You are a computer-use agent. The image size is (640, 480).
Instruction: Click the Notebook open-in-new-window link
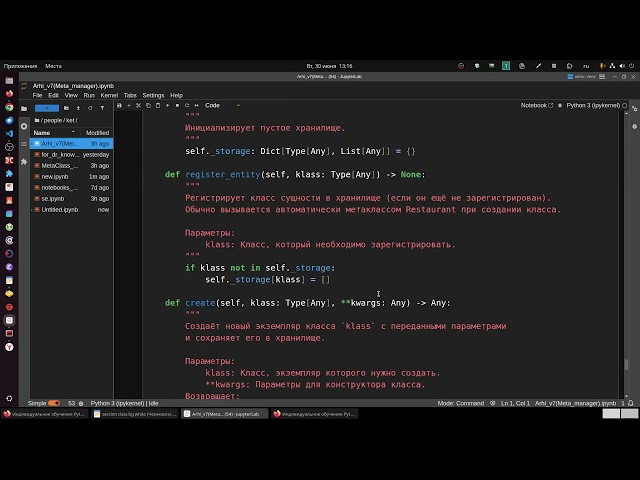tap(536, 105)
